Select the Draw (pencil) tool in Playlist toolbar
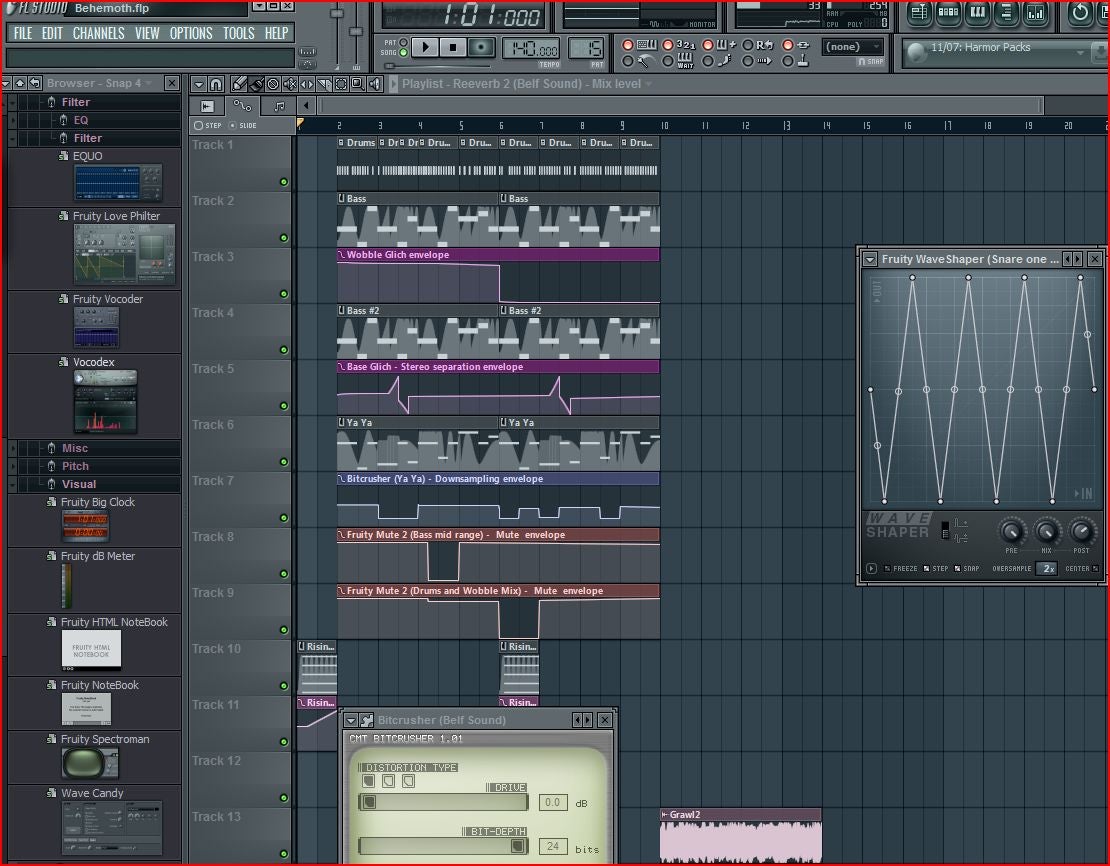Image resolution: width=1110 pixels, height=866 pixels. click(x=239, y=84)
